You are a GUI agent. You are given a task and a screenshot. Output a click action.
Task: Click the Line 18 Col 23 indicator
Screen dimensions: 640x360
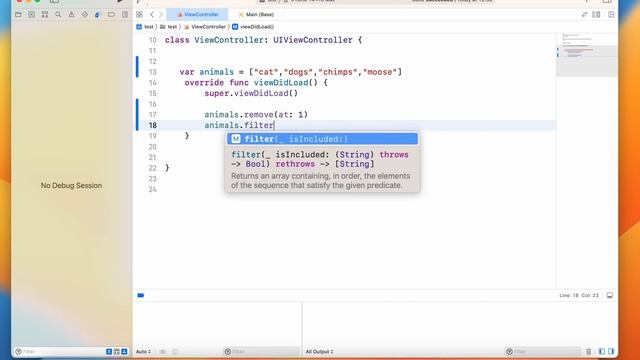click(579, 295)
